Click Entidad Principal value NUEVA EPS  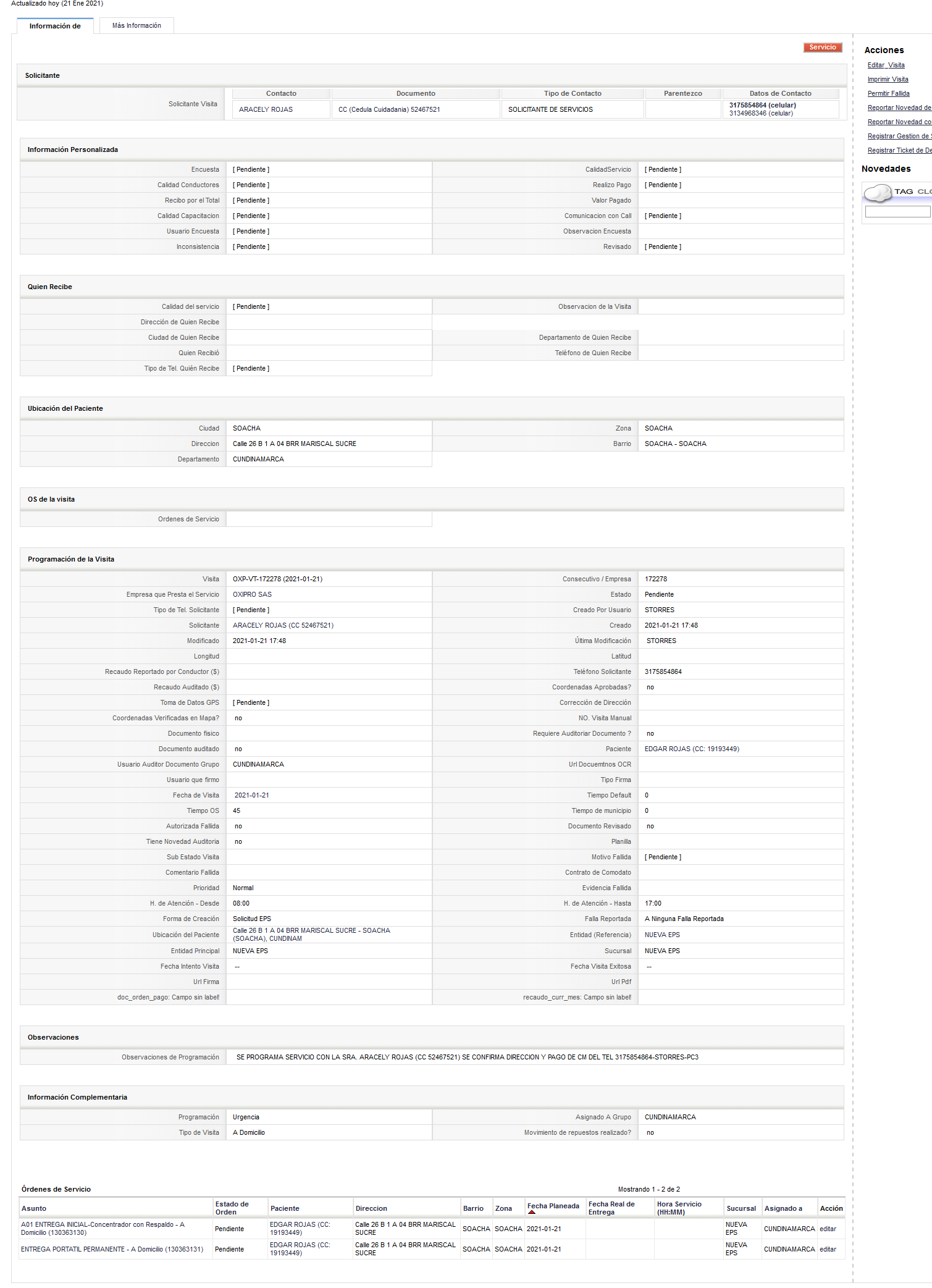click(x=250, y=951)
